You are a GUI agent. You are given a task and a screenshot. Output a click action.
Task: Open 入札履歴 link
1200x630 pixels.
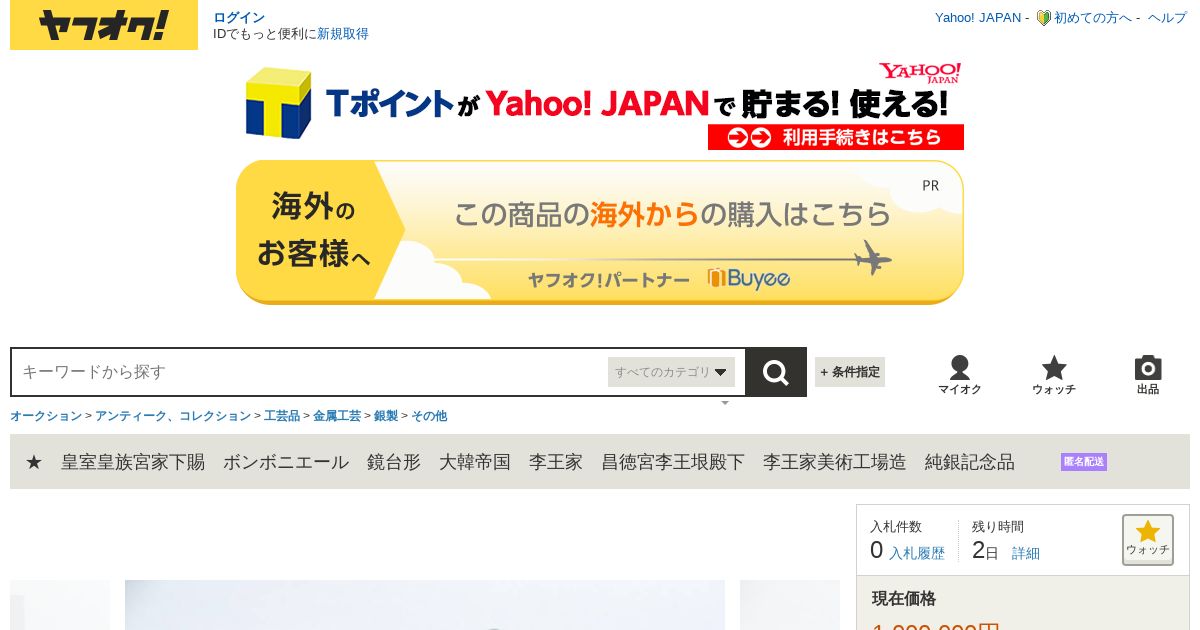[x=917, y=553]
